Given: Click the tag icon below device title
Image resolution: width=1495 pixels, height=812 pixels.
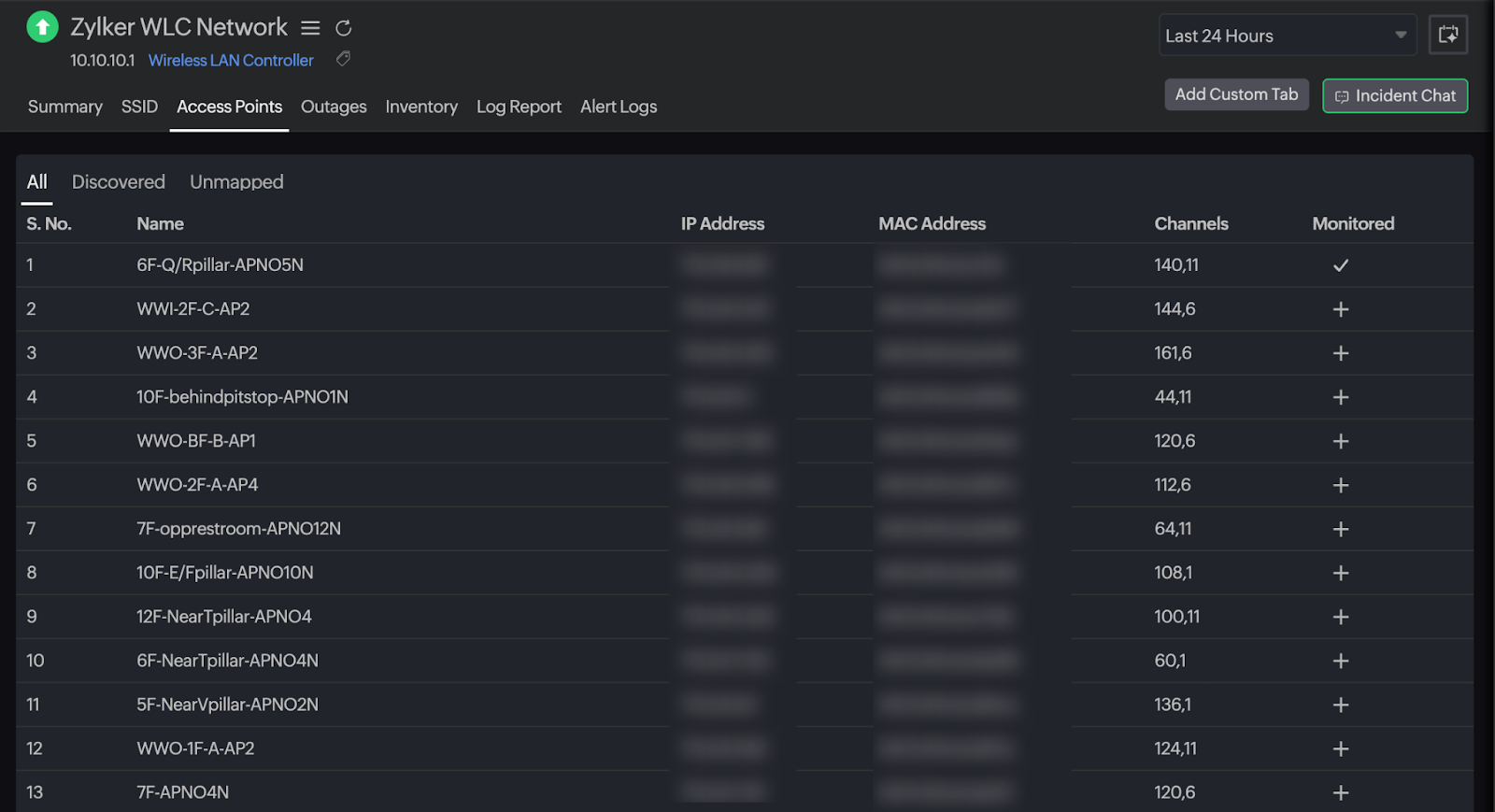Looking at the screenshot, I should (343, 59).
